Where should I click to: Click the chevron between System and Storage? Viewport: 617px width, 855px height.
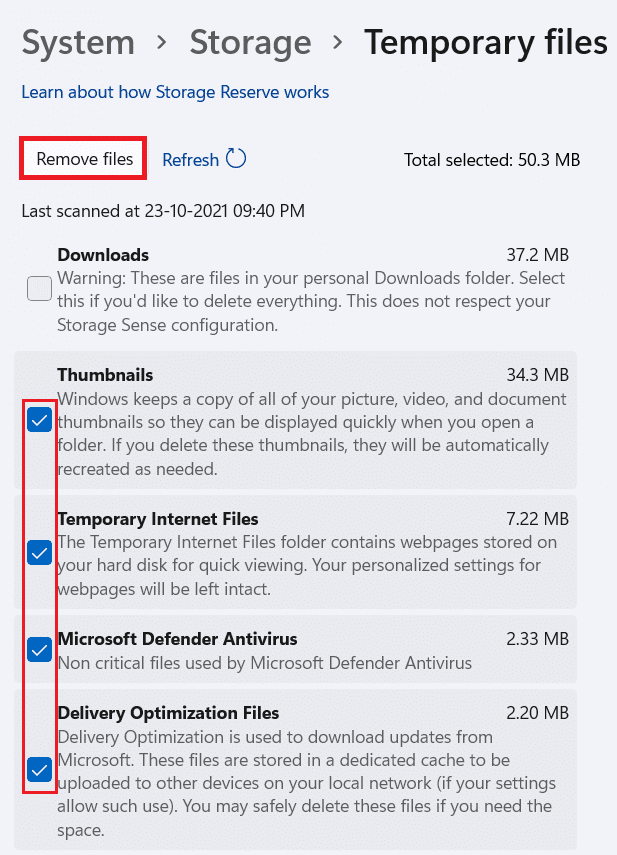161,44
